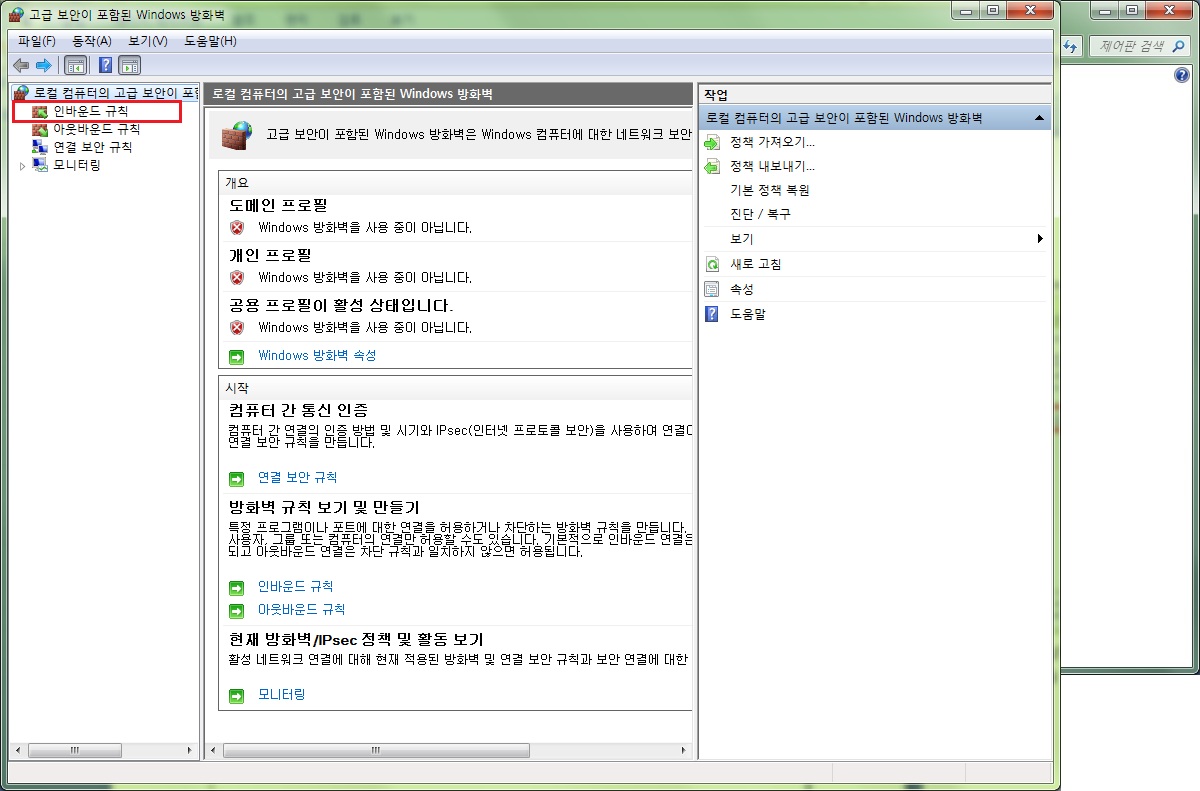Click the refresh arrows button in the Control Panel window
The height and width of the screenshot is (791, 1200).
point(1072,46)
